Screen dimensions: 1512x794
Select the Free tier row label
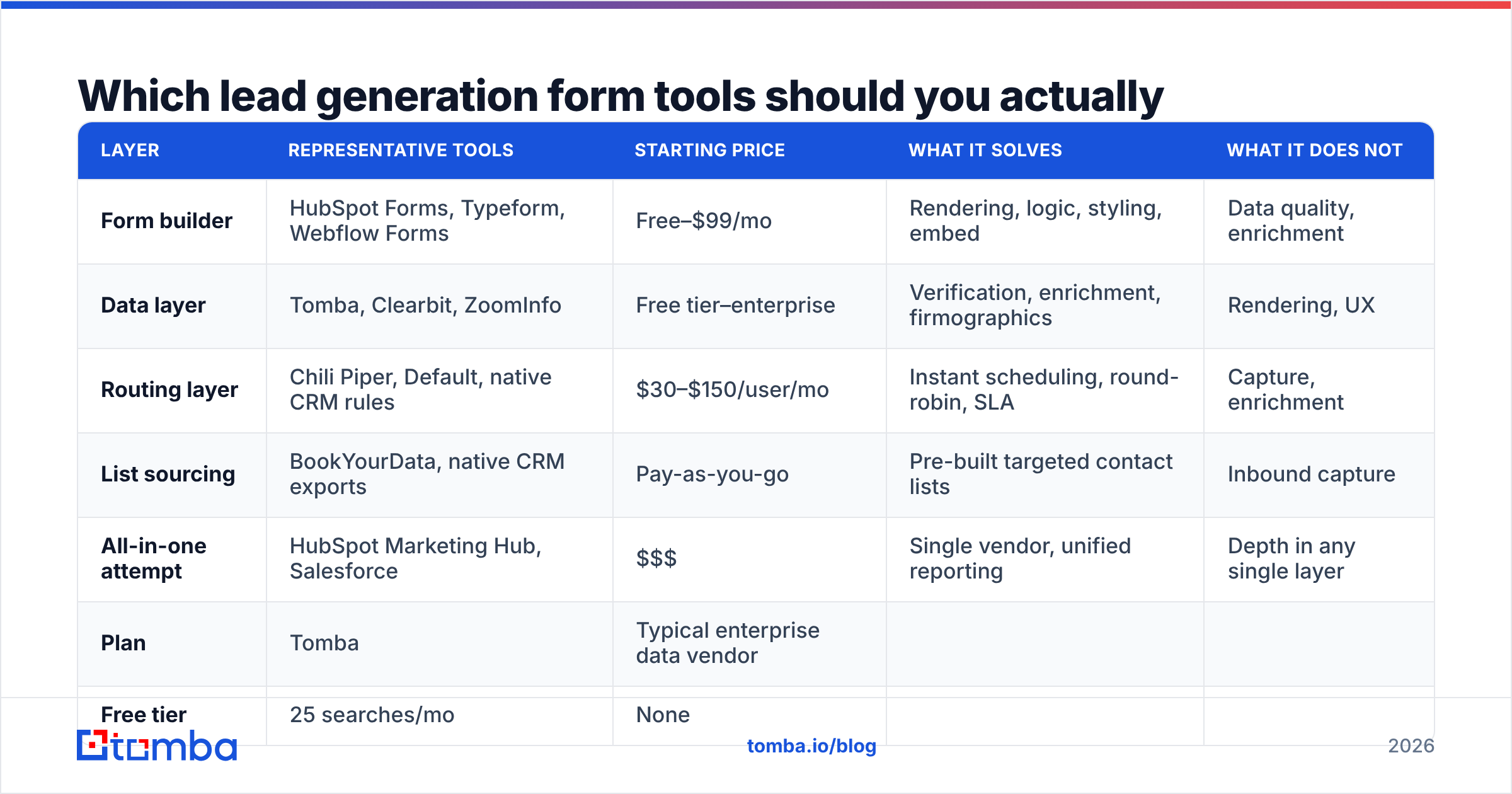click(144, 715)
